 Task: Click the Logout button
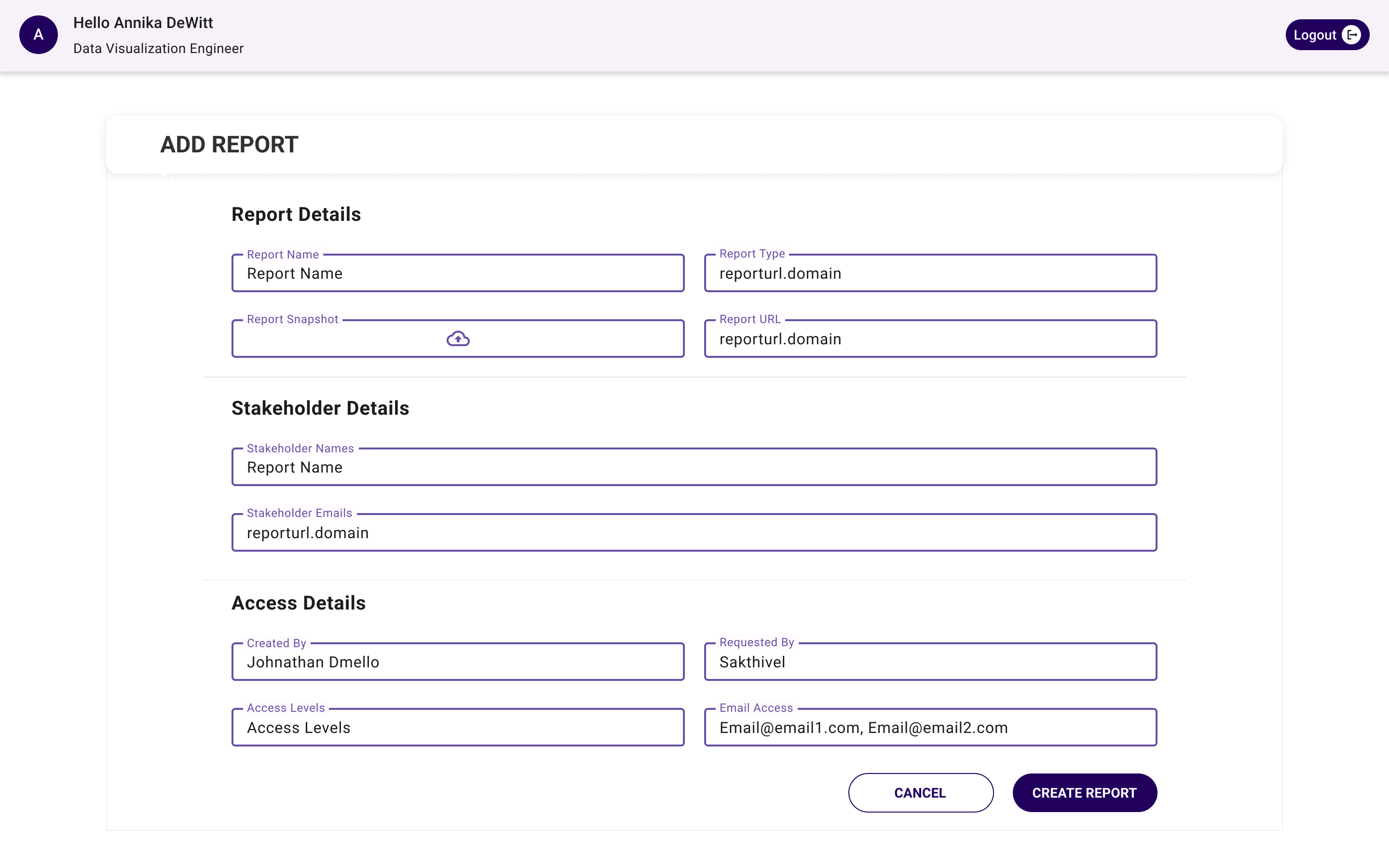point(1327,35)
